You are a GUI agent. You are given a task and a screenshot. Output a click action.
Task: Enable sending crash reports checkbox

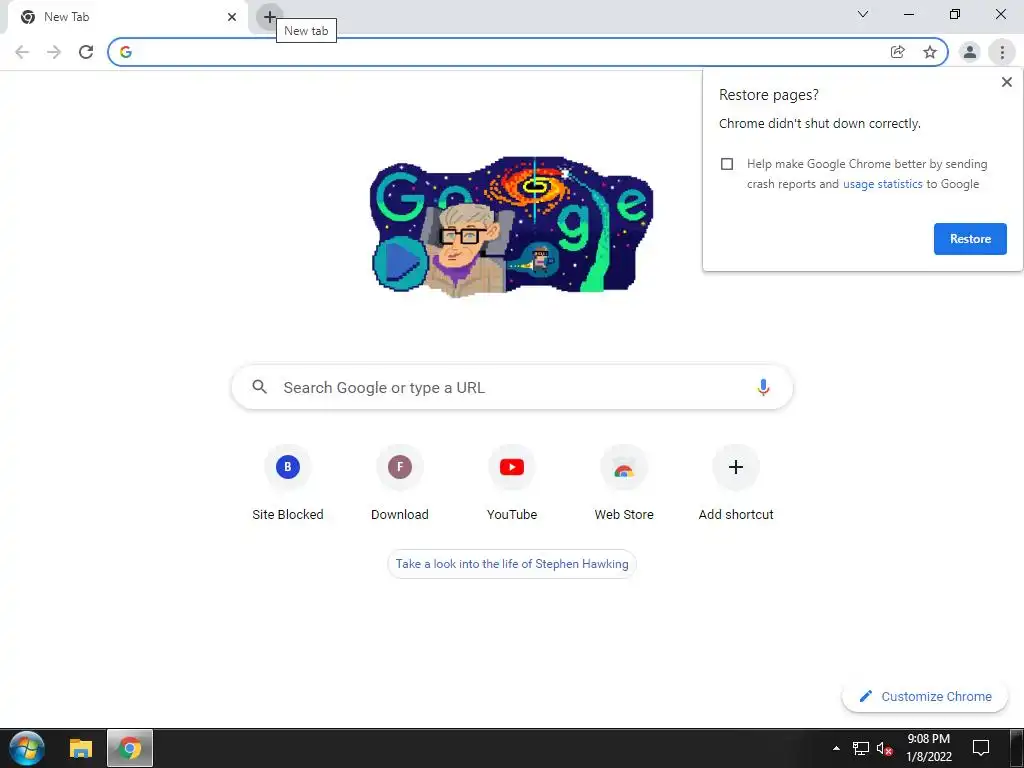coord(727,164)
